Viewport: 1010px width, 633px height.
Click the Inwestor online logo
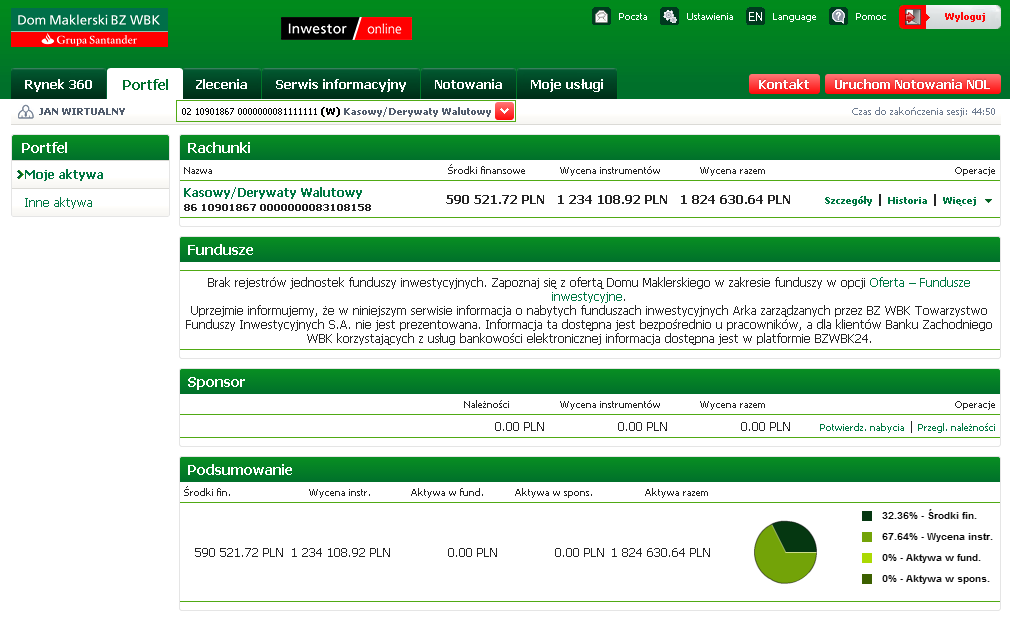point(346,28)
